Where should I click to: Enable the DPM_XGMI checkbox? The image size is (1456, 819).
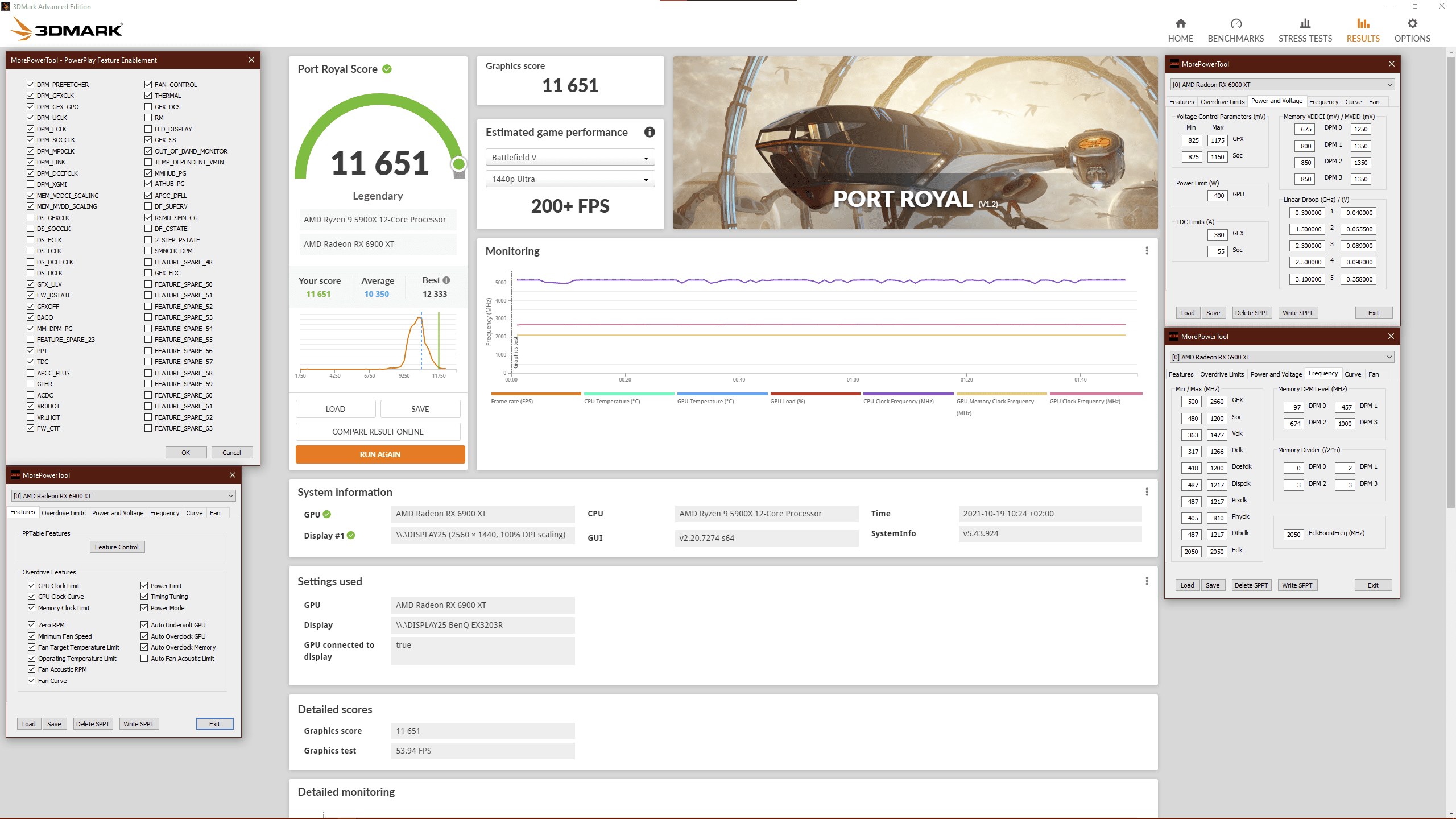pos(30,184)
